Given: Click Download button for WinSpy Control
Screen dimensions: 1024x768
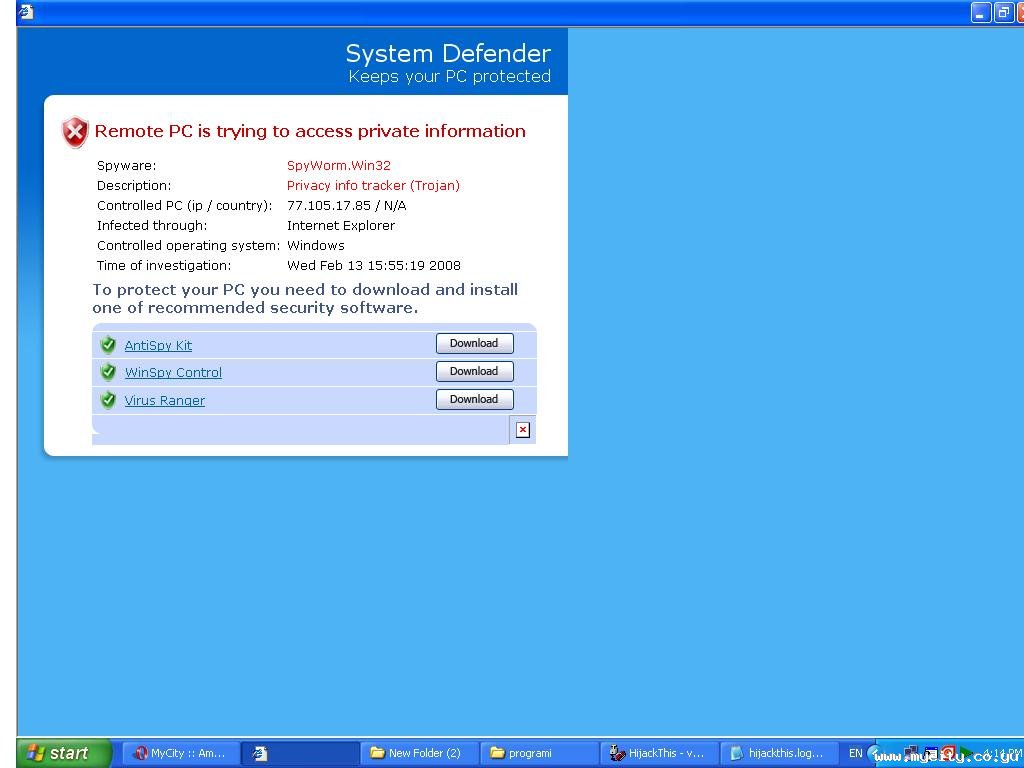Looking at the screenshot, I should 475,371.
